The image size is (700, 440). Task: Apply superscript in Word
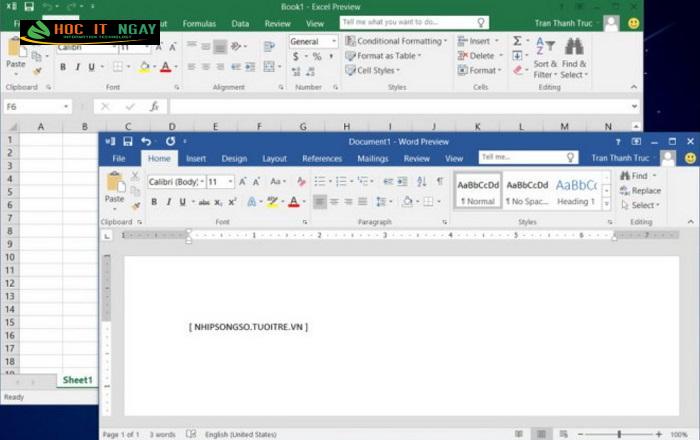233,202
